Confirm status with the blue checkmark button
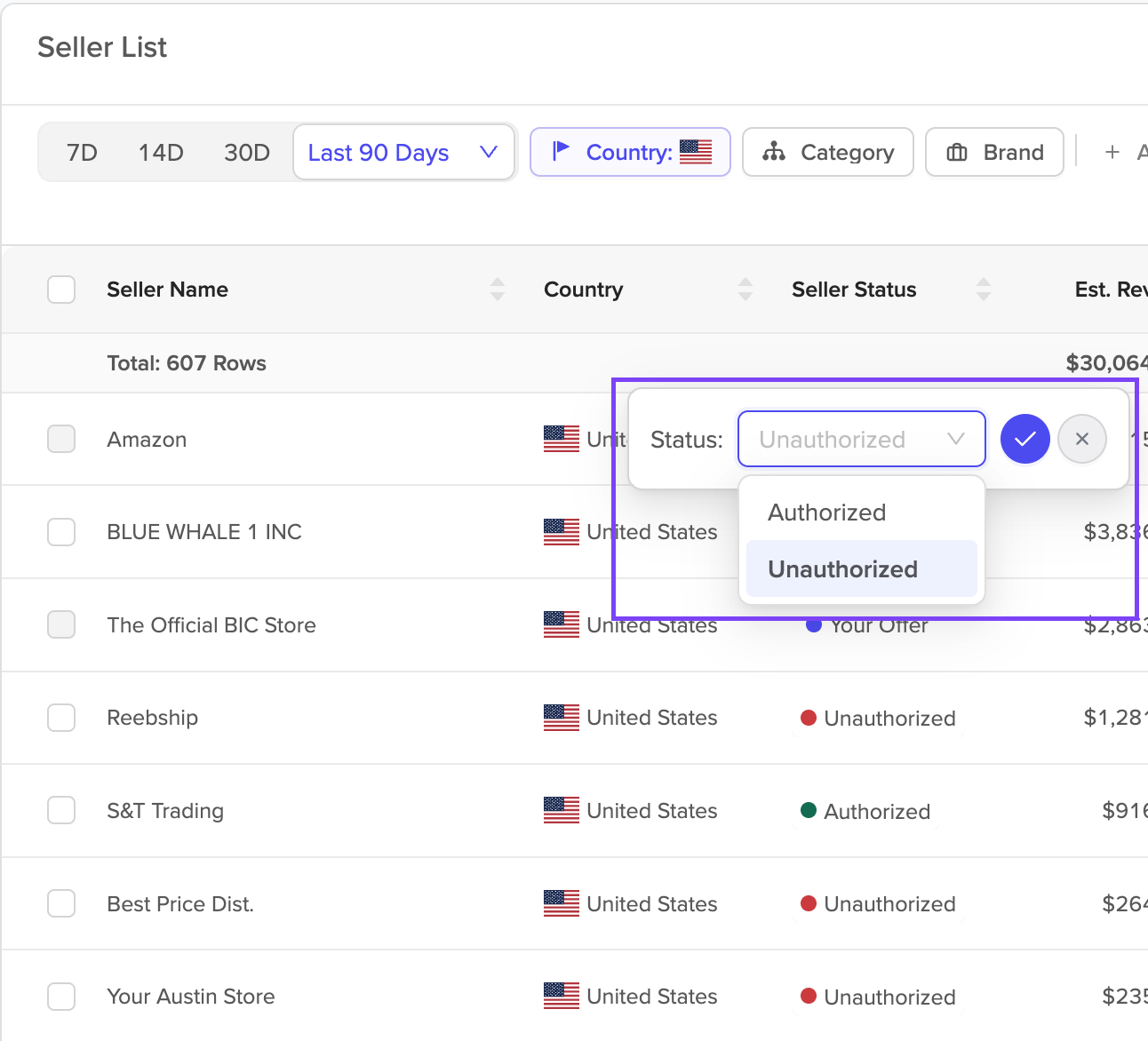This screenshot has height=1041, width=1148. point(1025,439)
